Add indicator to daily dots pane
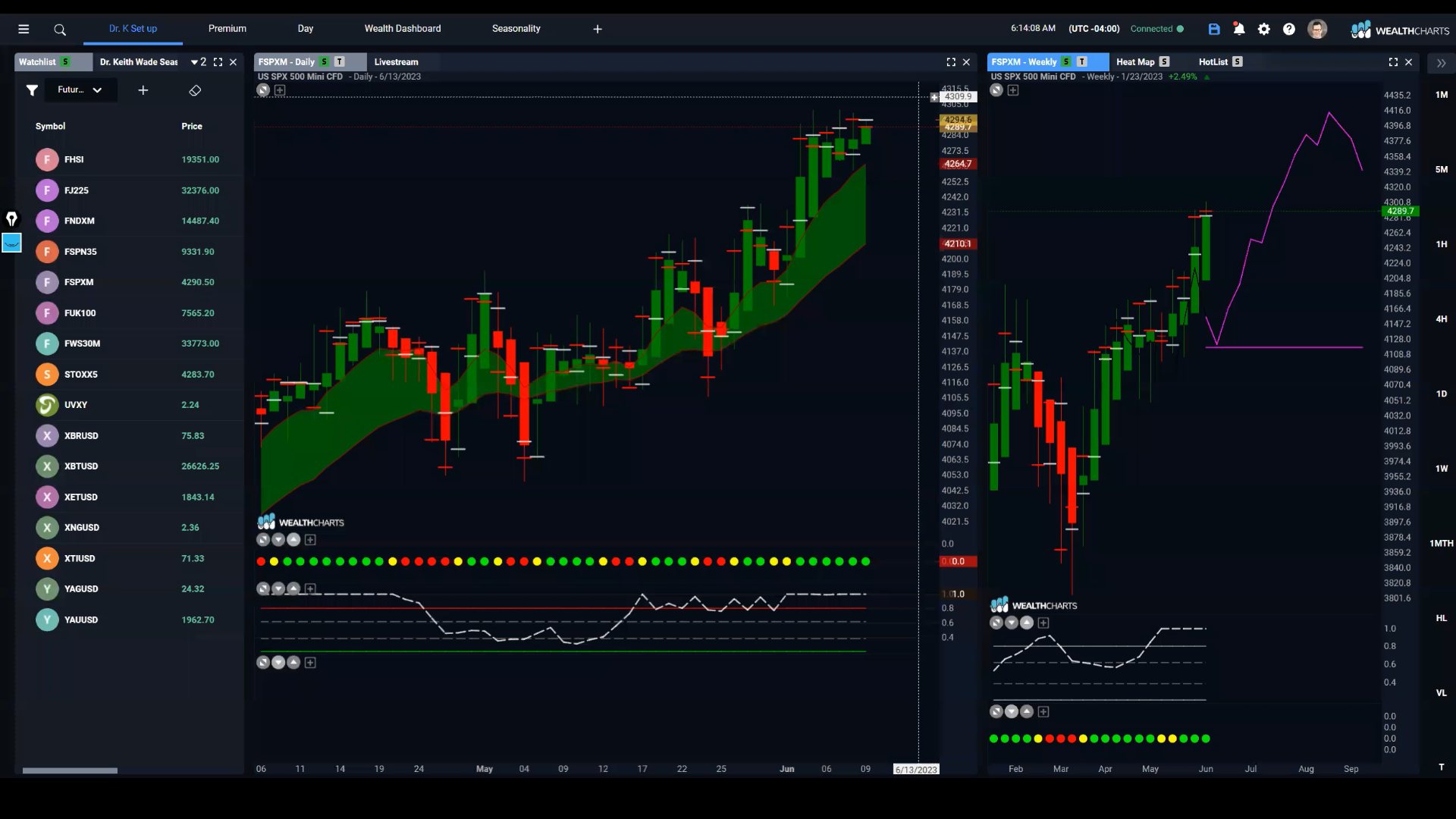This screenshot has width=1456, height=819. click(310, 540)
